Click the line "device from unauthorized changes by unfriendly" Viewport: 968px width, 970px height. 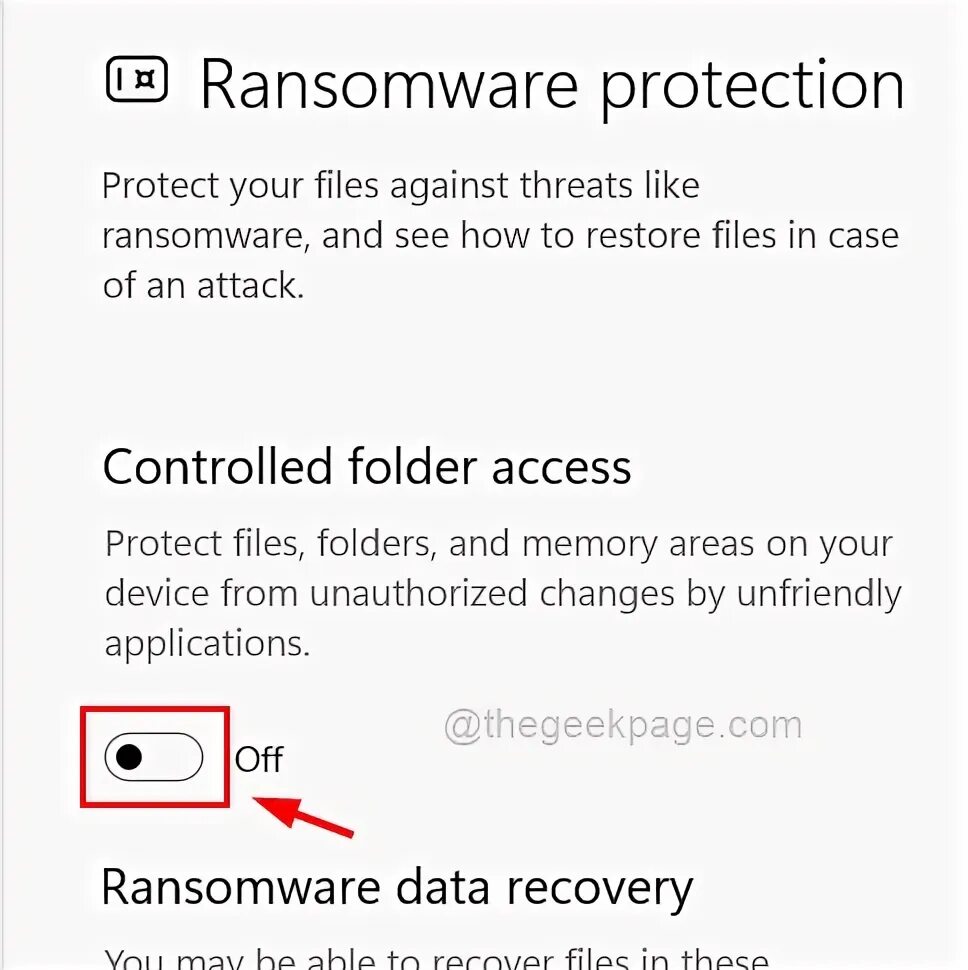click(x=503, y=594)
